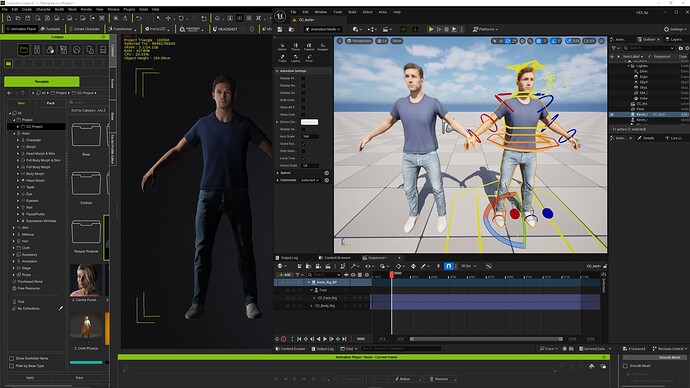The width and height of the screenshot is (690, 388).
Task: Click Save button in Content panel
Action: pyautogui.click(x=79, y=377)
